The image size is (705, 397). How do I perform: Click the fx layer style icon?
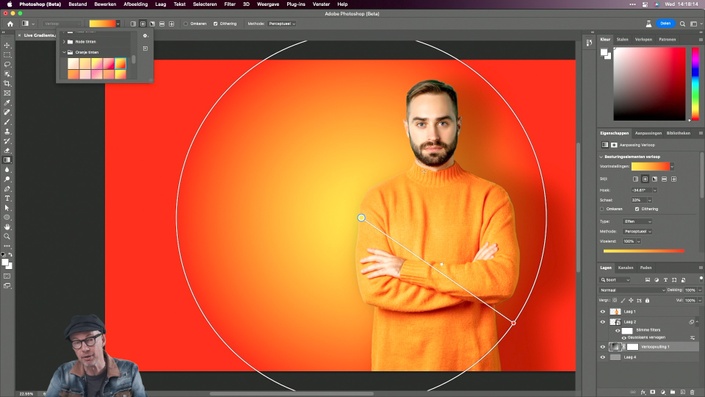[x=643, y=392]
